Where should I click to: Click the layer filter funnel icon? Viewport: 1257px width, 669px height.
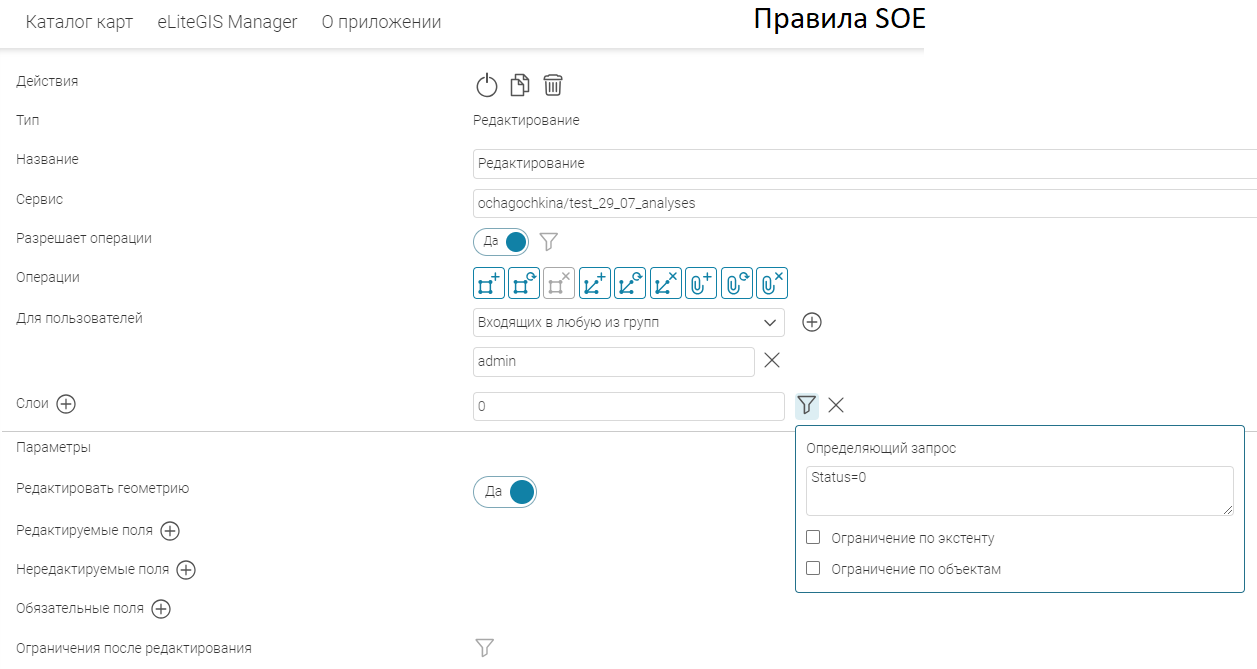(x=807, y=405)
